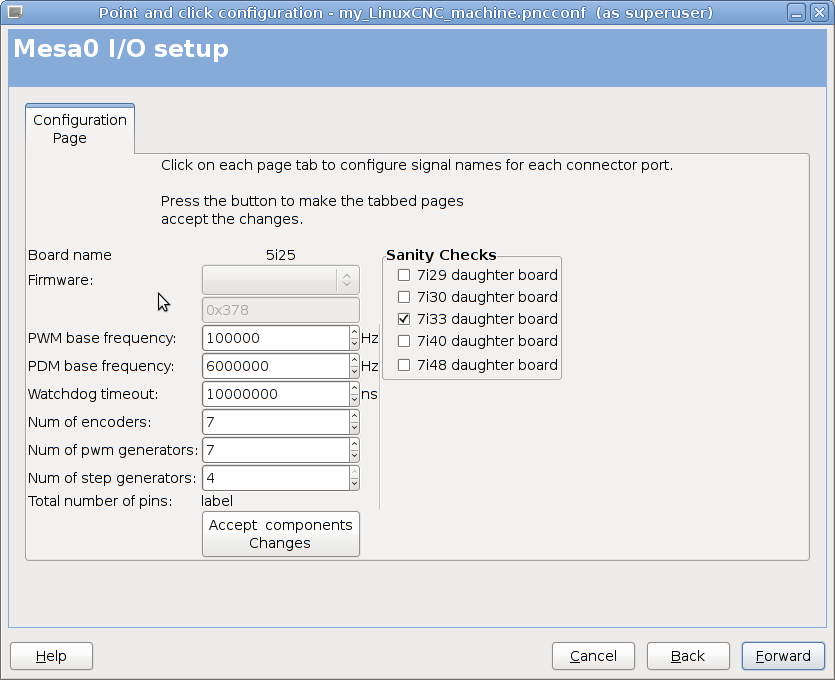The height and width of the screenshot is (680, 835).
Task: Click the Num of encoders field
Action: (x=276, y=422)
